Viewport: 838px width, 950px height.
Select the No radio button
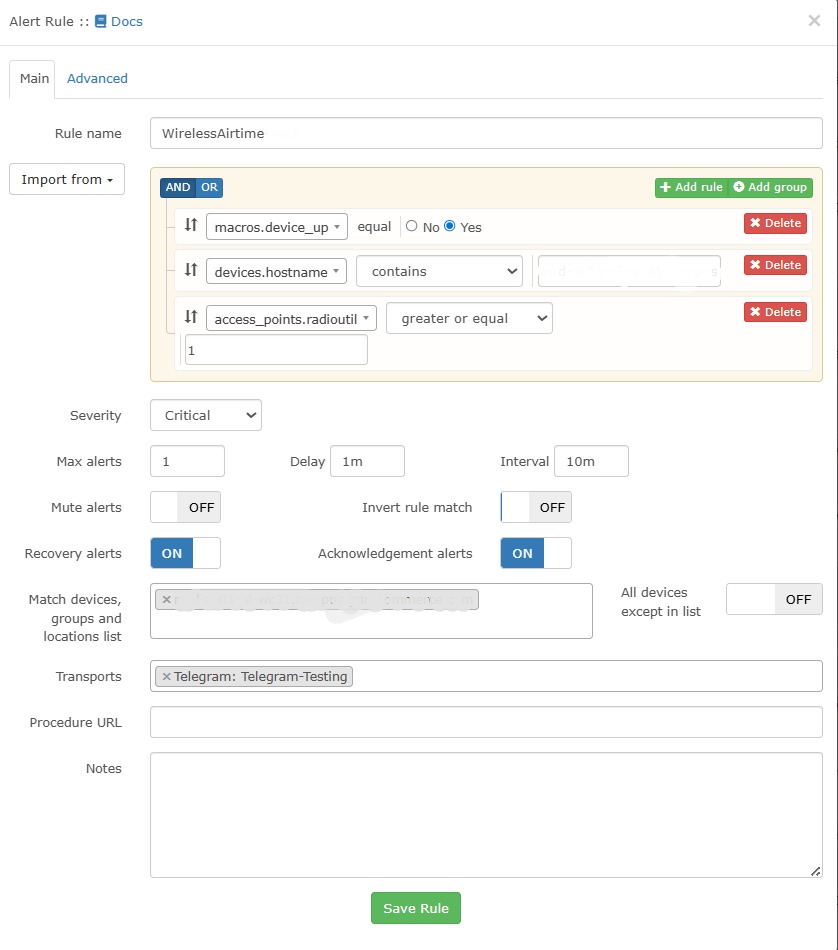pos(411,226)
